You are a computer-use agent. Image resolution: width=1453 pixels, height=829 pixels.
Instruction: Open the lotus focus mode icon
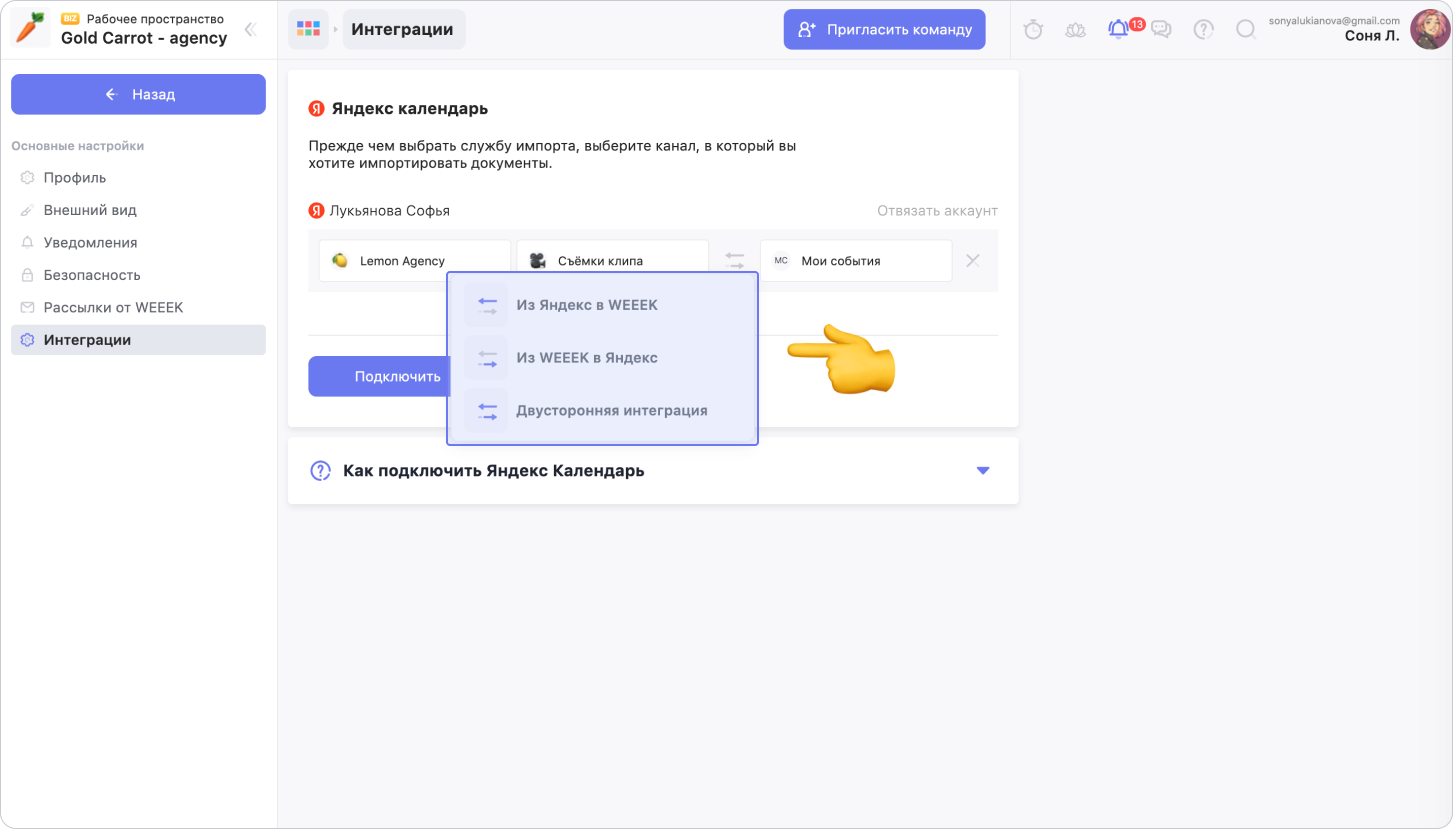pyautogui.click(x=1075, y=30)
